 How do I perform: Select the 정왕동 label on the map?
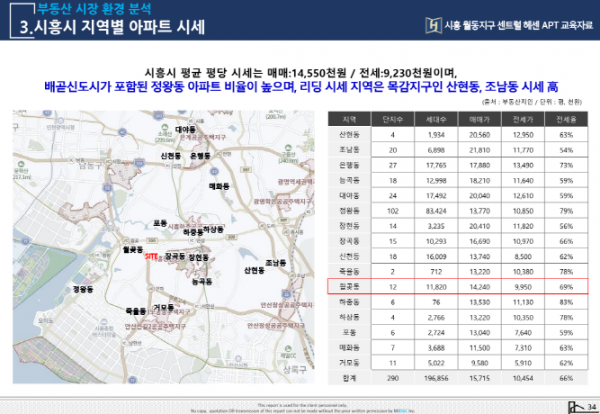coord(84,287)
